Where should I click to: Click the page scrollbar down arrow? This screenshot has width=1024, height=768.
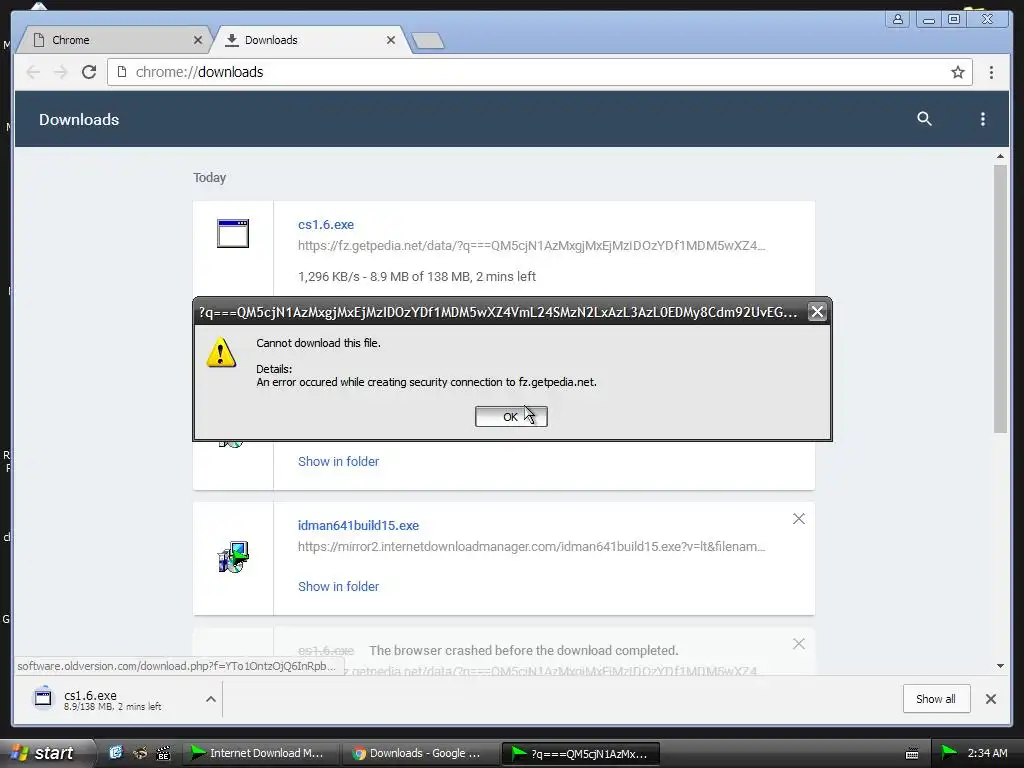point(1000,666)
